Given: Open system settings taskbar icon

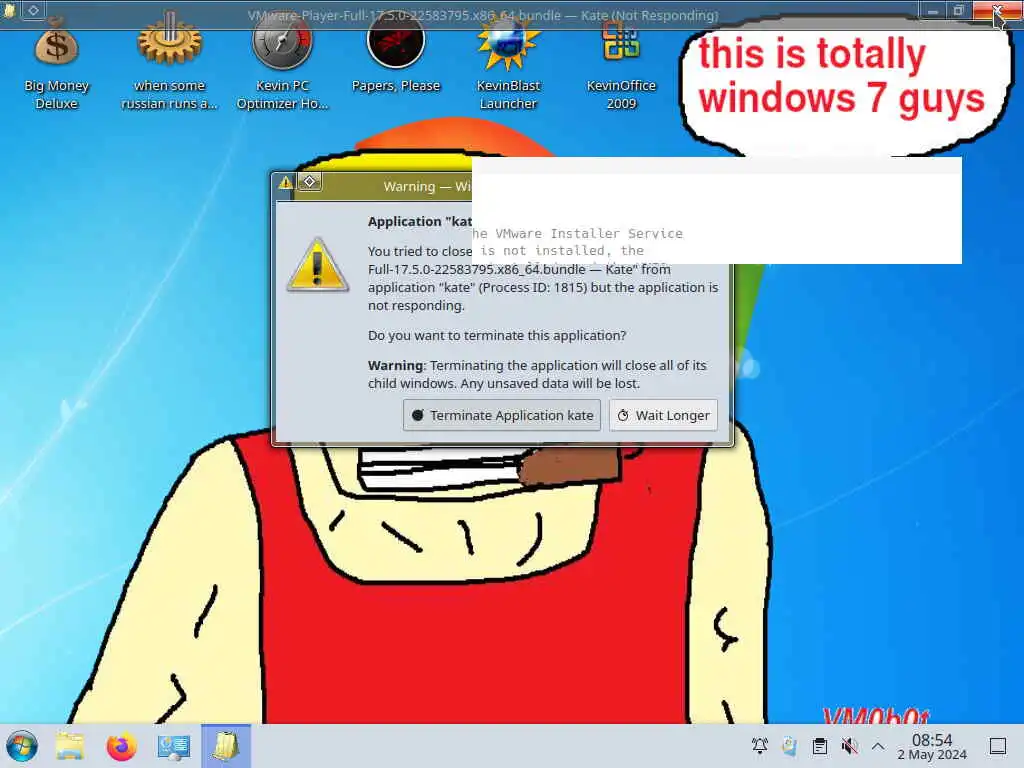Looking at the screenshot, I should [x=174, y=746].
